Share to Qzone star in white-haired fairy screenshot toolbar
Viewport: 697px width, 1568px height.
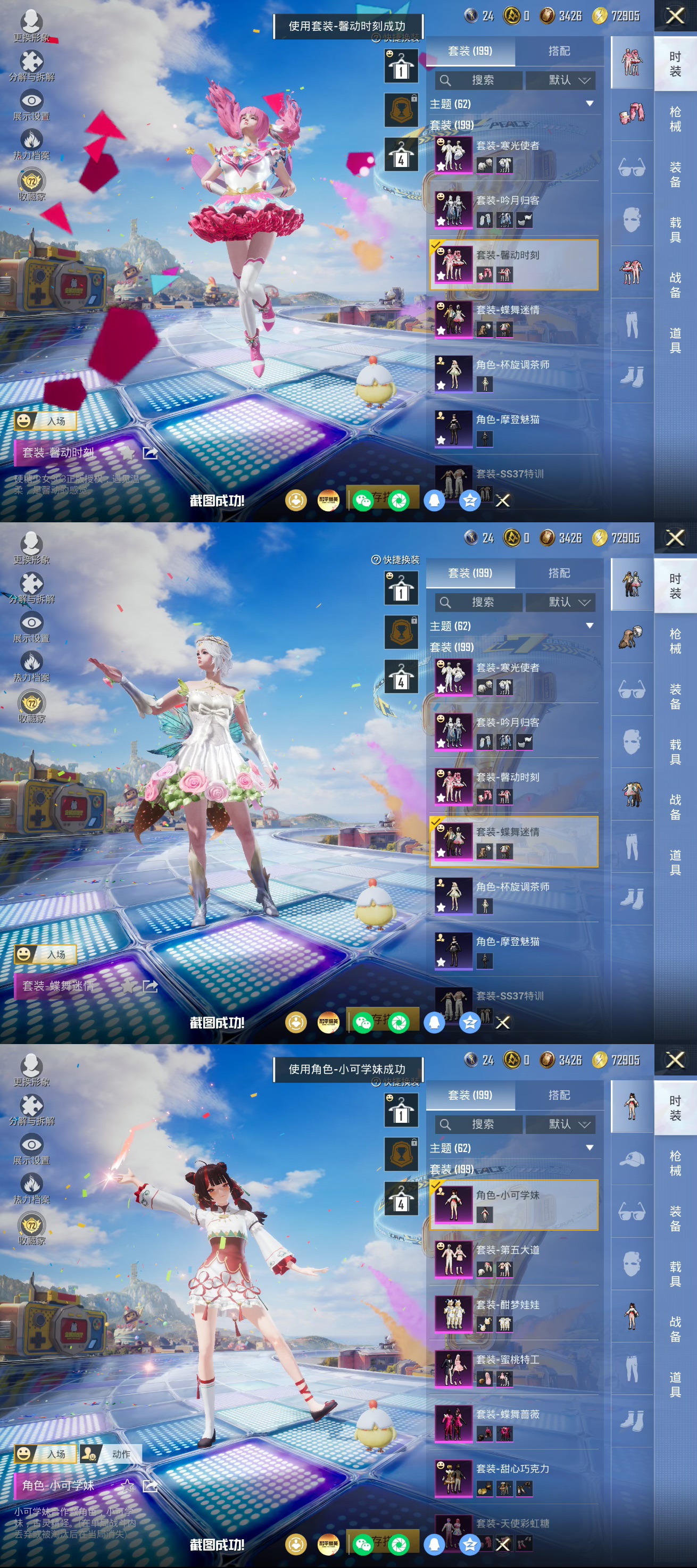point(470,1023)
